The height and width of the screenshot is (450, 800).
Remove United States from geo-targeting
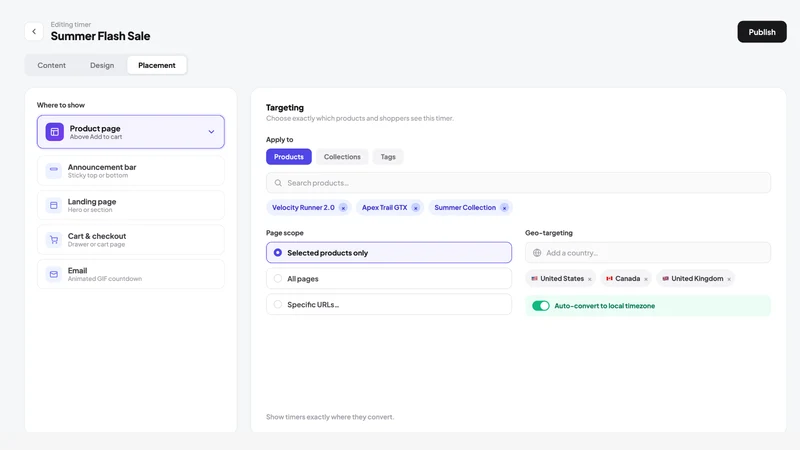(x=590, y=279)
